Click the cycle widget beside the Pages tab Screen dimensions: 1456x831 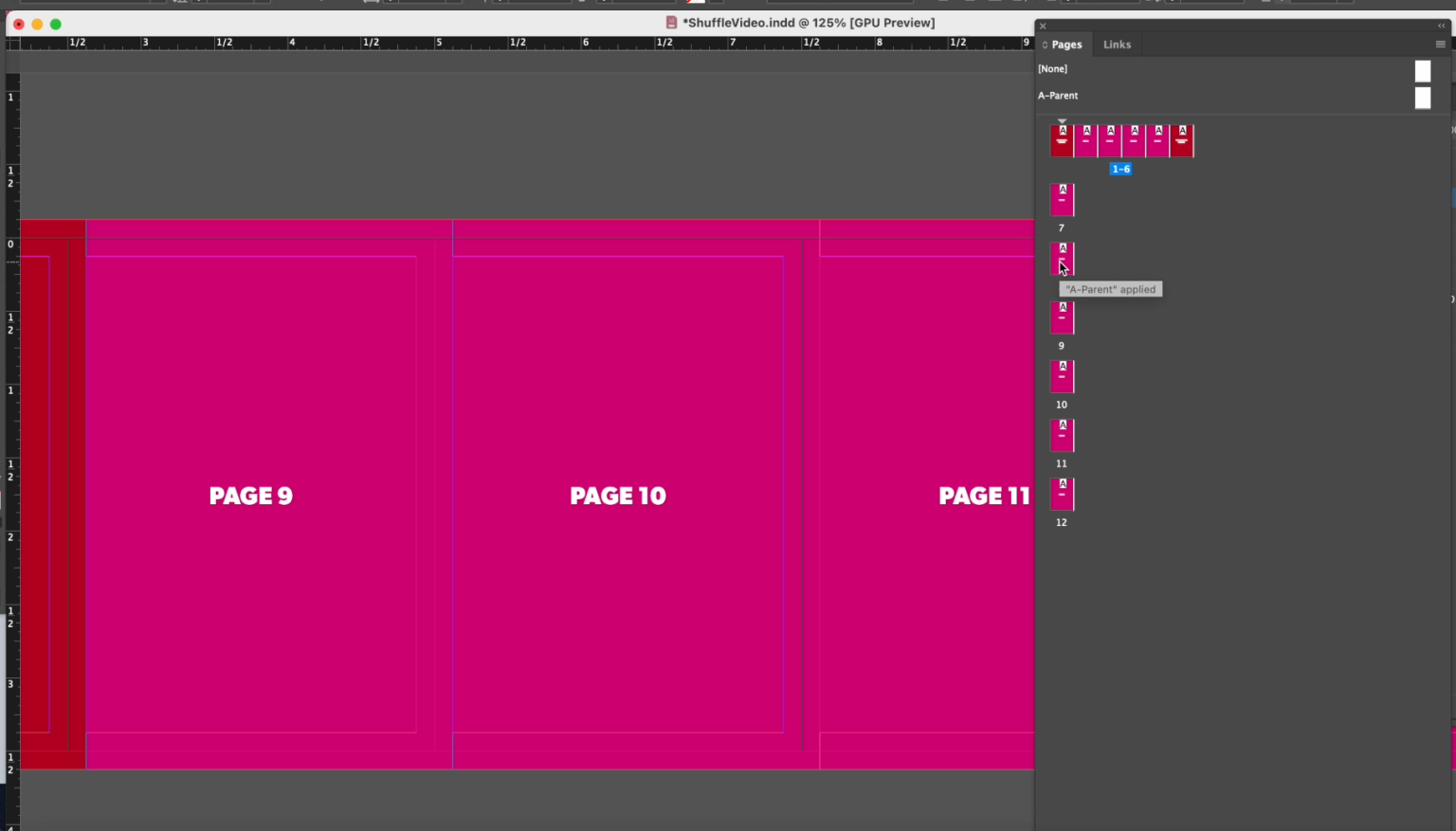click(x=1043, y=44)
